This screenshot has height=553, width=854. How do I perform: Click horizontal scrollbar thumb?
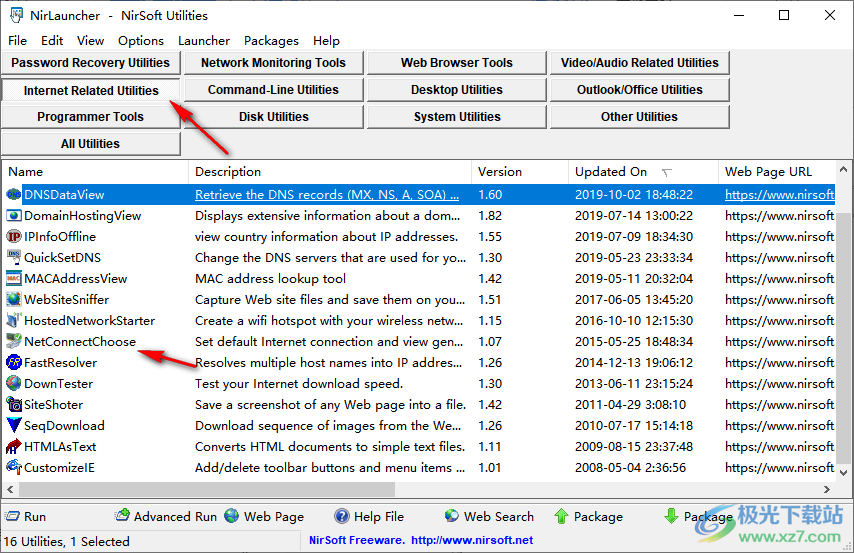click(207, 489)
